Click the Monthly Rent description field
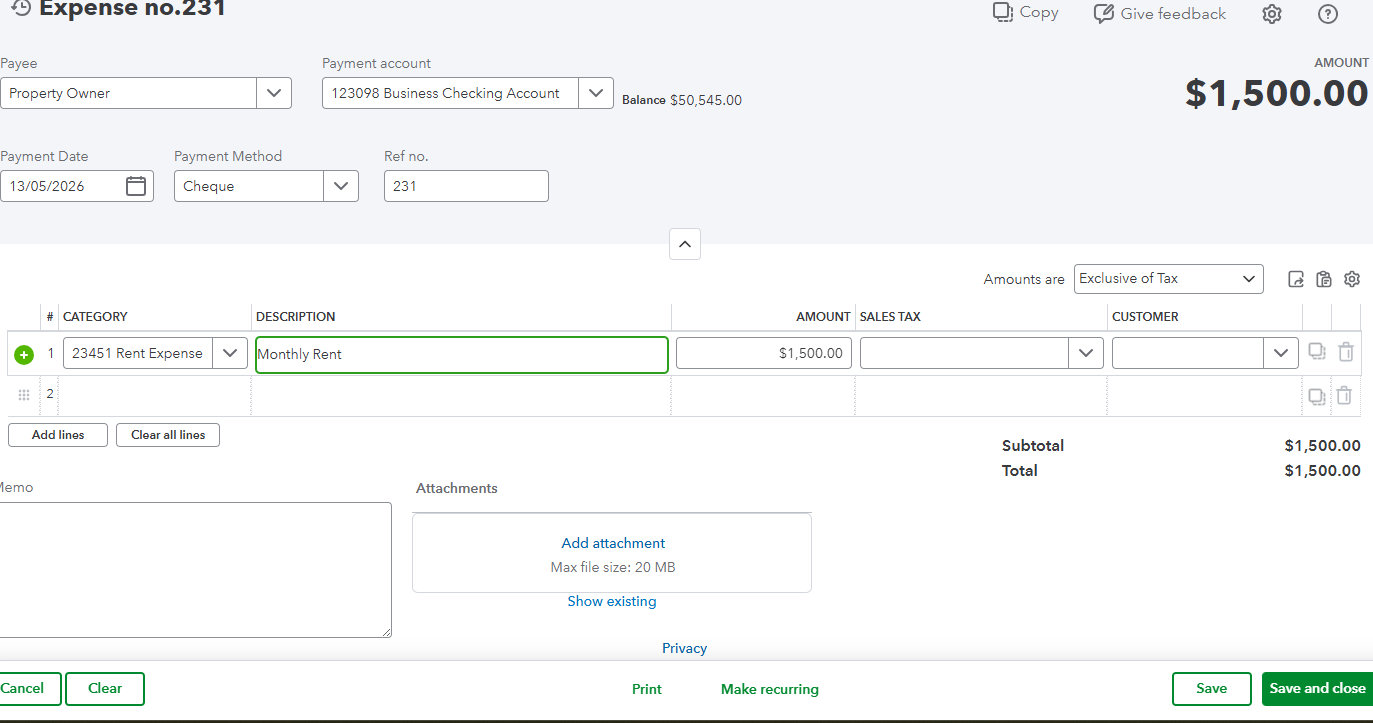 coord(462,354)
